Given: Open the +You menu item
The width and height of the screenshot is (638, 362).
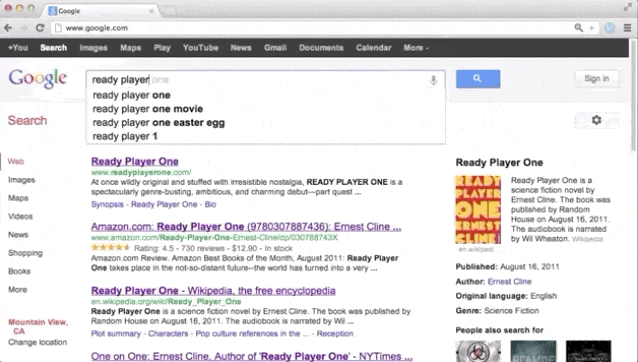Looking at the screenshot, I should (18, 48).
